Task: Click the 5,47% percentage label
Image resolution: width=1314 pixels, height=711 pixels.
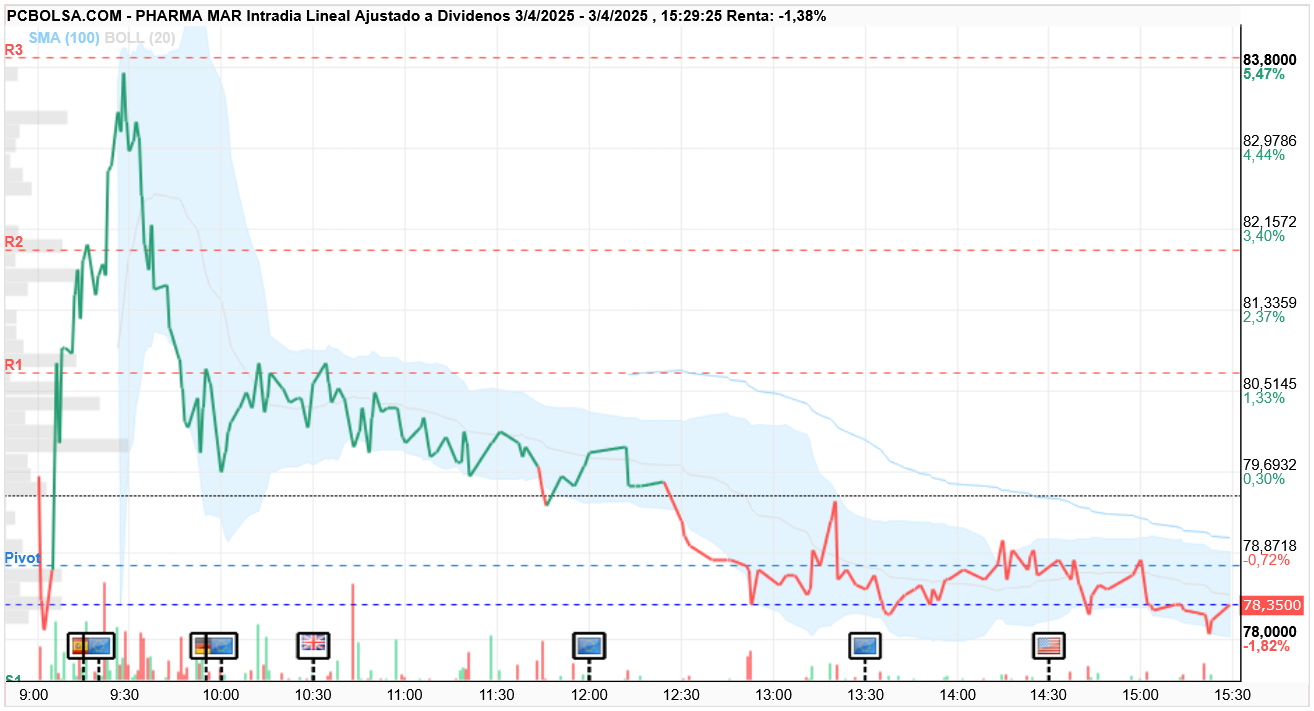Action: coord(1264,74)
